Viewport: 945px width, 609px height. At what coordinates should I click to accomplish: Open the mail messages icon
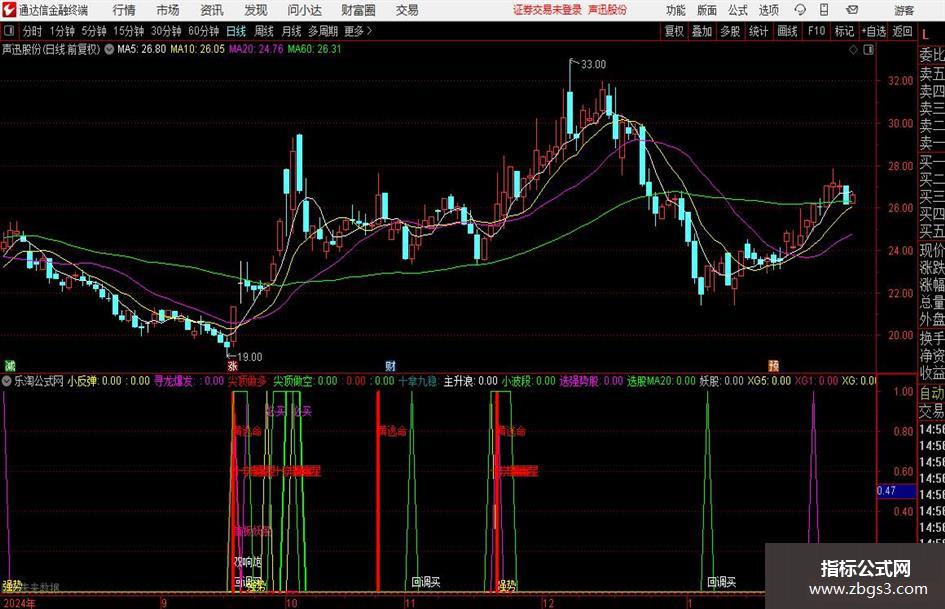pyautogui.click(x=852, y=10)
